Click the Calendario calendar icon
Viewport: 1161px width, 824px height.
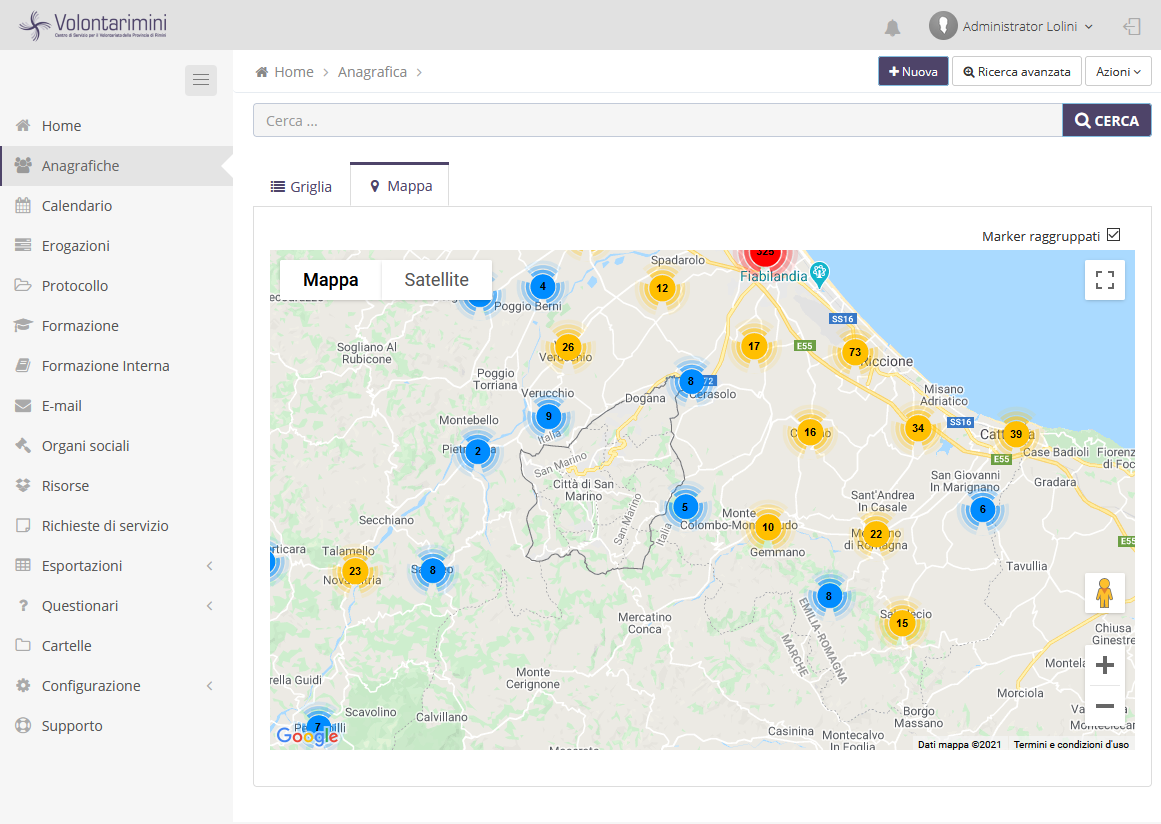[23, 206]
